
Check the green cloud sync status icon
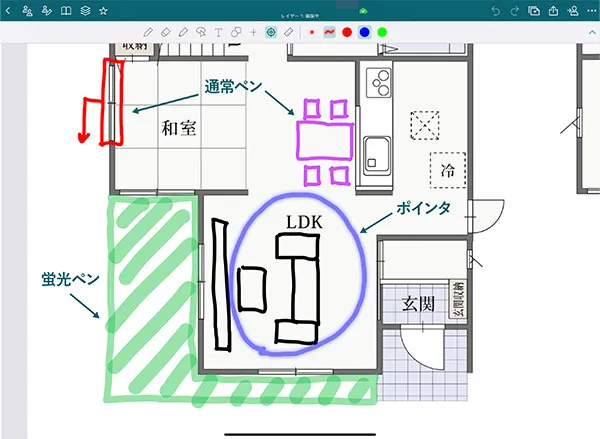point(363,11)
